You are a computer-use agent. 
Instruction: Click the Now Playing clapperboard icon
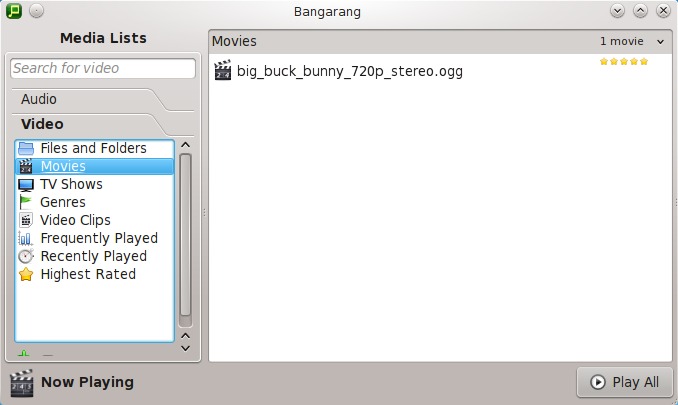[x=21, y=382]
